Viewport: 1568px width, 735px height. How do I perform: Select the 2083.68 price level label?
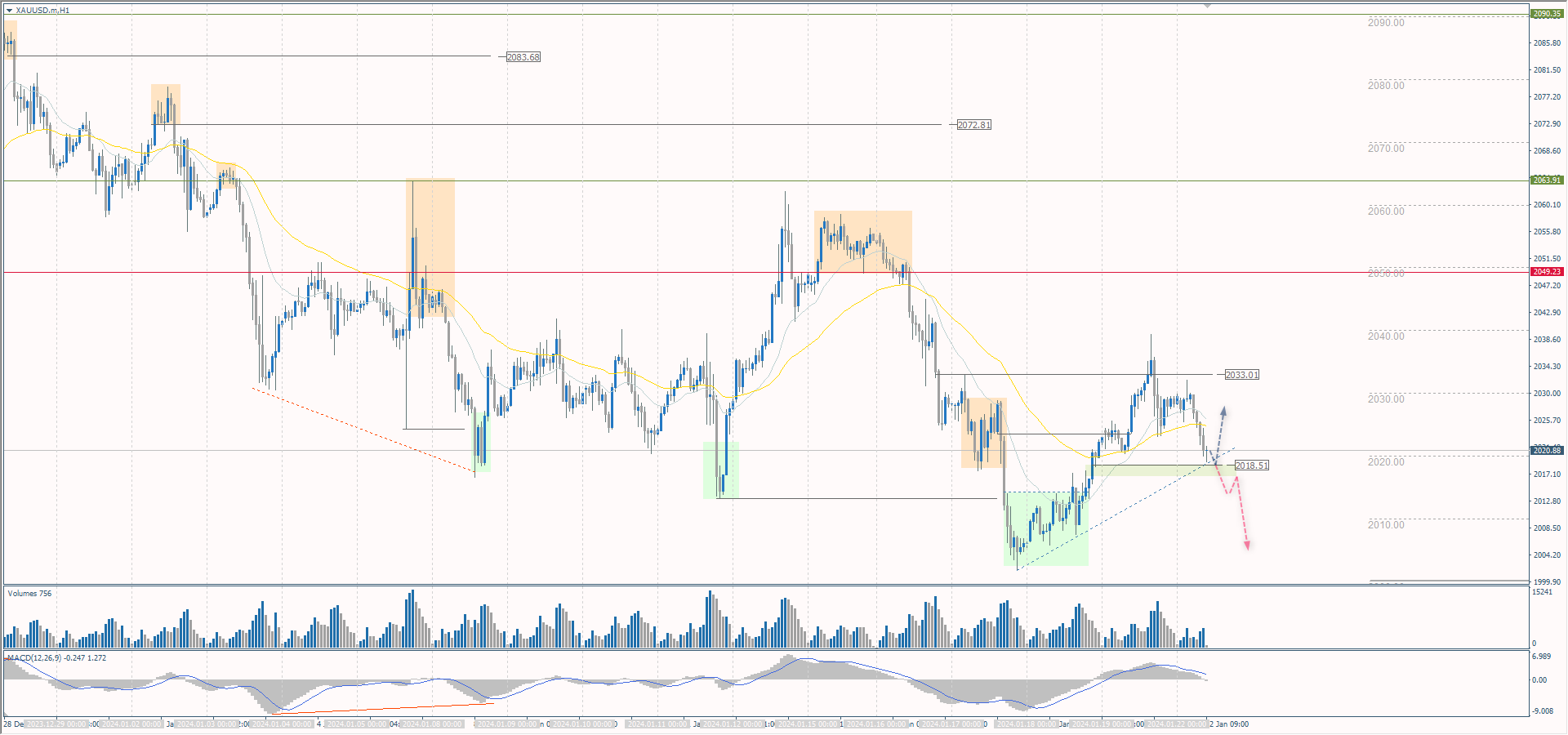[x=523, y=57]
